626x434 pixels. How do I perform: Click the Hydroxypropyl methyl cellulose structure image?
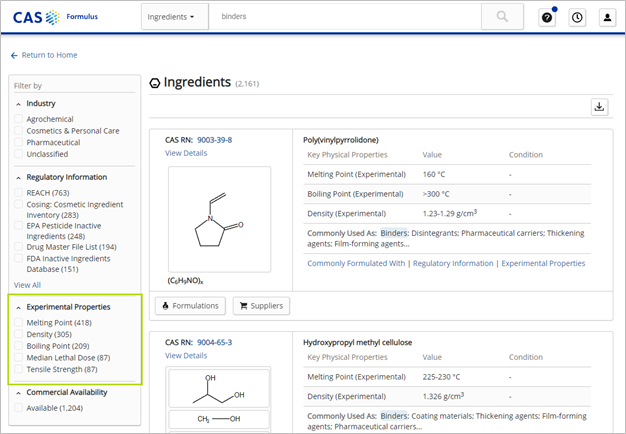(219, 399)
